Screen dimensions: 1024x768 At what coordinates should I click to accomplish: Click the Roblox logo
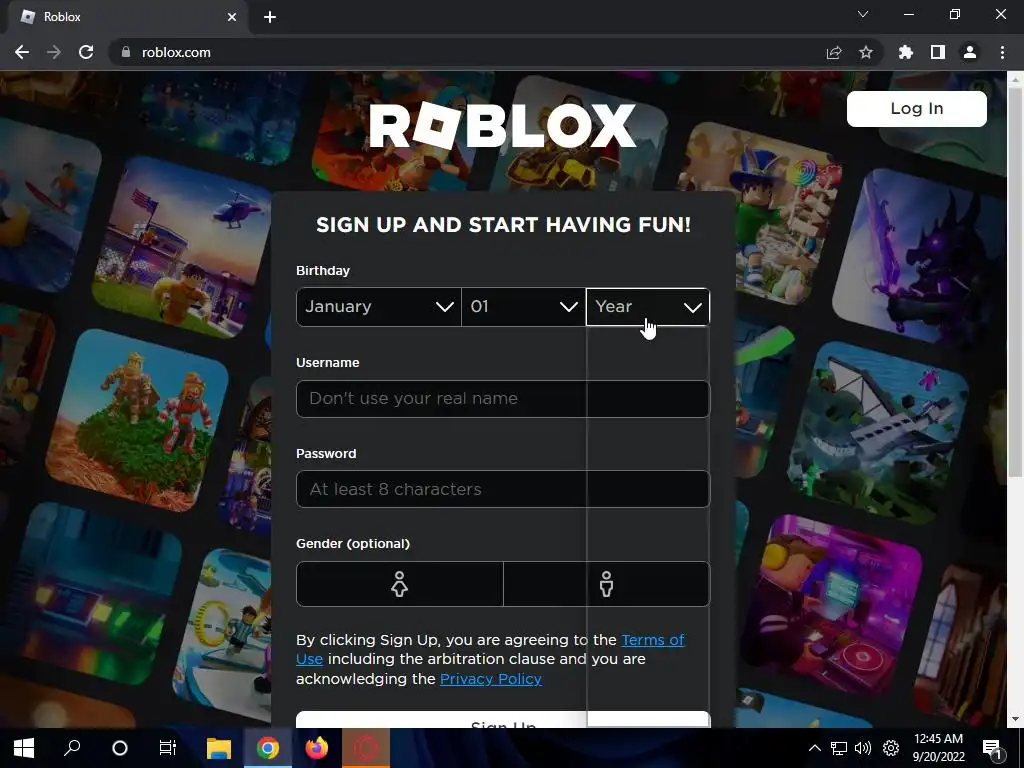[502, 125]
